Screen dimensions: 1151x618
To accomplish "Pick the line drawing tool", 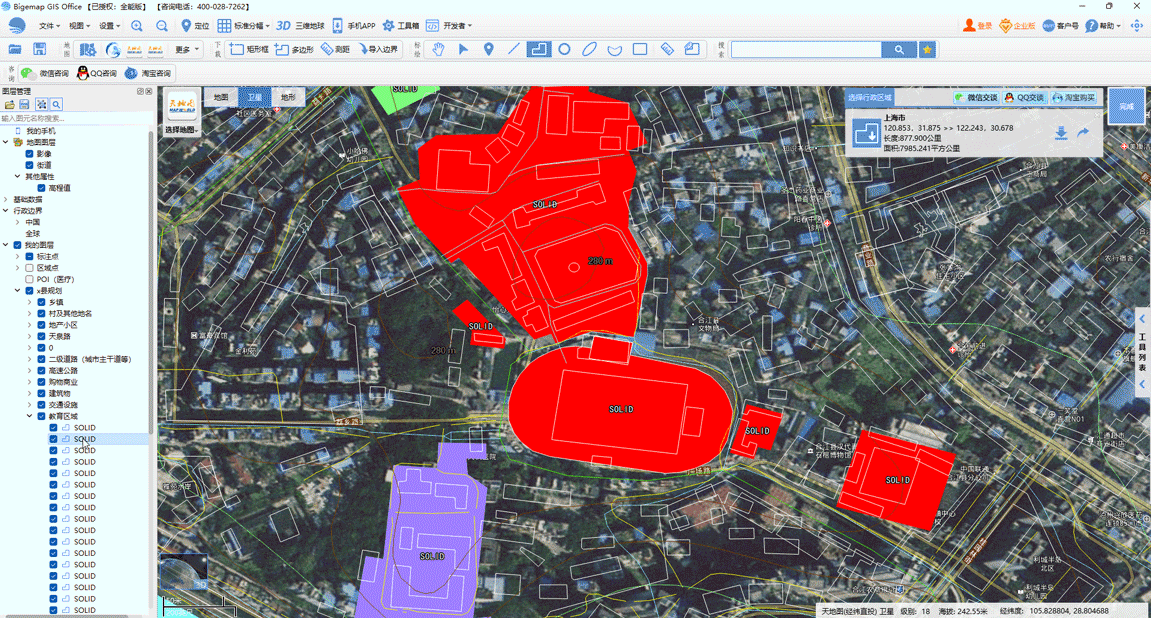I will pos(514,49).
